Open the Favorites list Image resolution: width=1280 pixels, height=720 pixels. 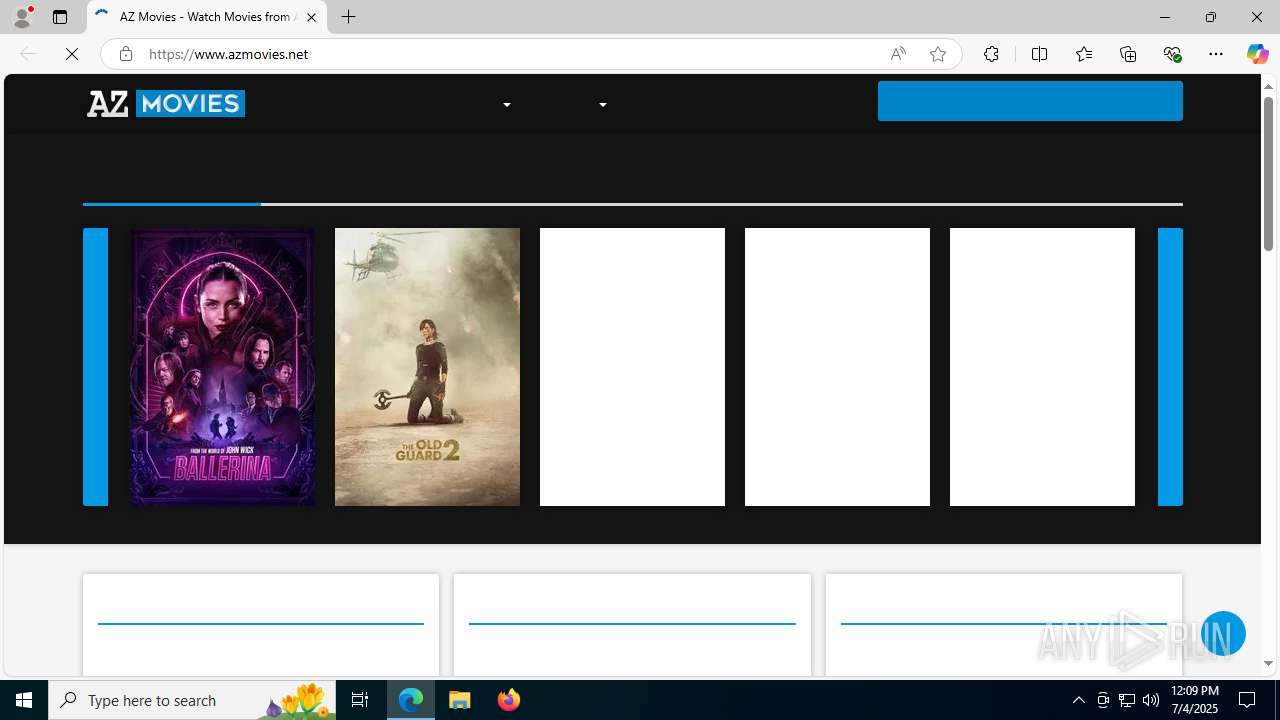1083,54
